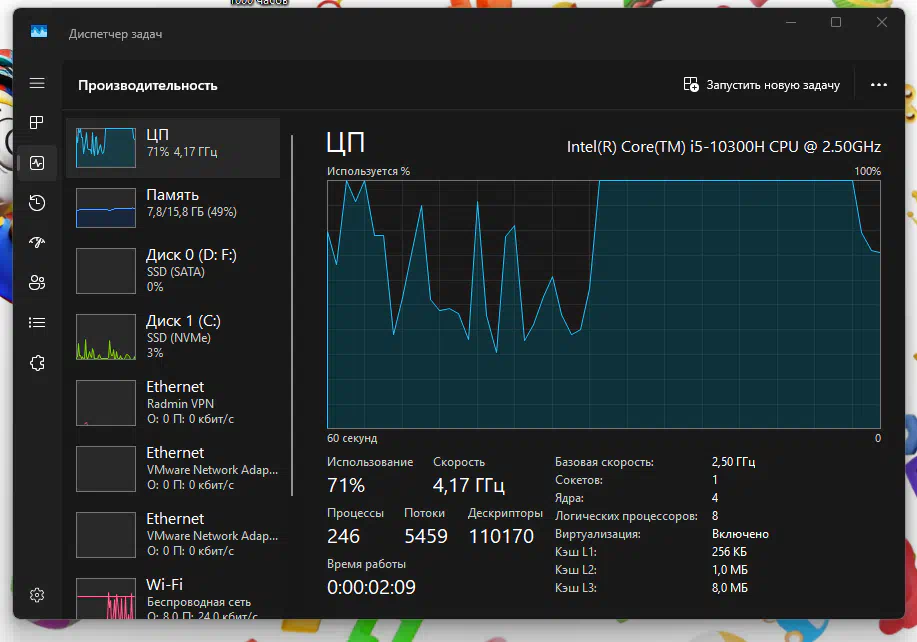This screenshot has width=917, height=642.
Task: Click the Производительность page heading
Action: pyautogui.click(x=147, y=85)
